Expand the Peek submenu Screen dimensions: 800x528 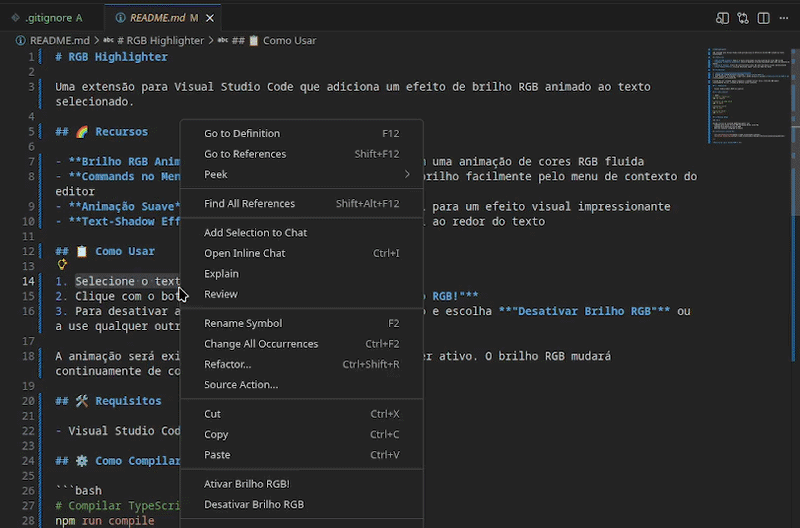point(302,174)
